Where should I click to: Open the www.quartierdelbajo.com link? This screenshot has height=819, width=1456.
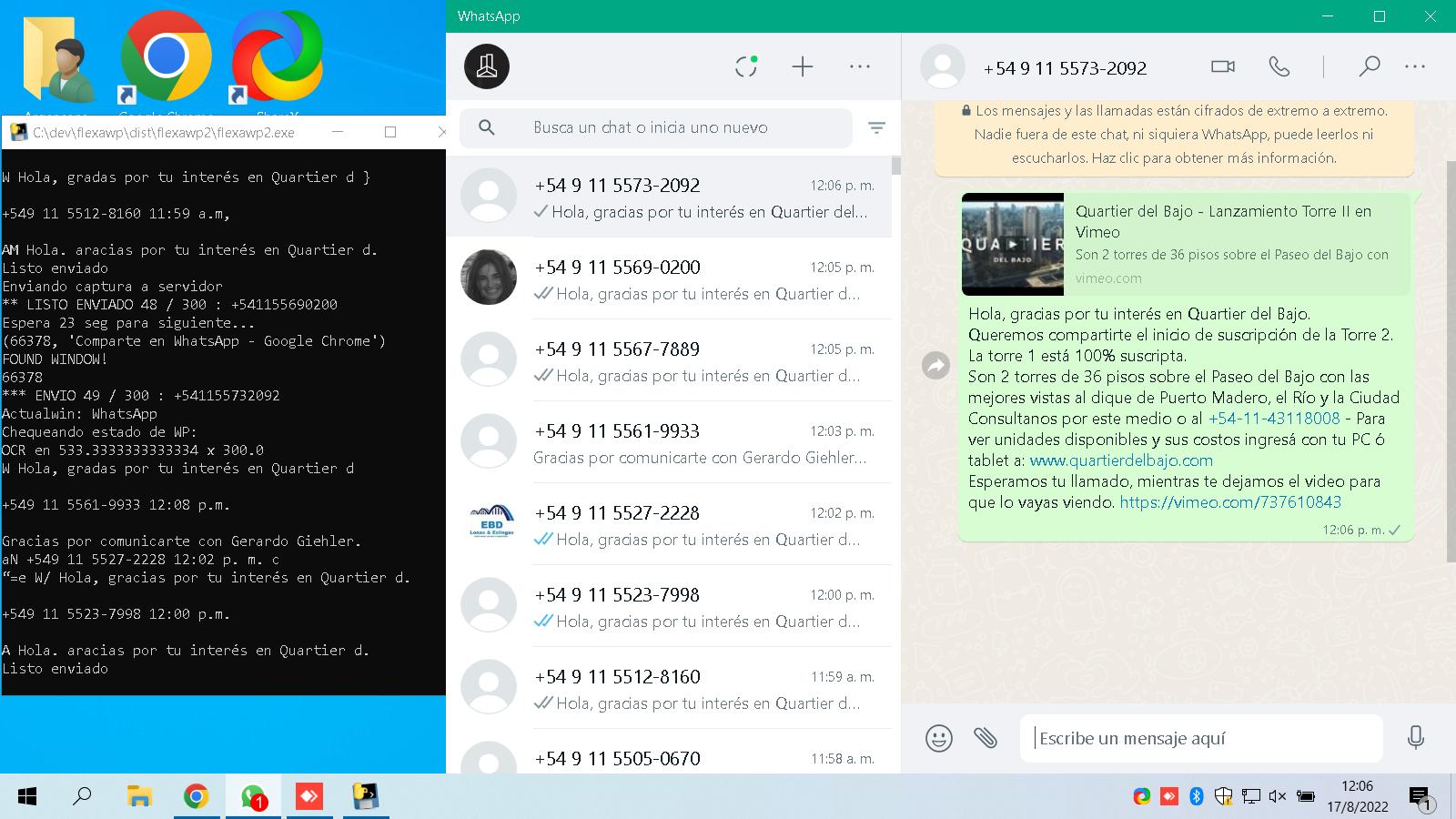1121,460
